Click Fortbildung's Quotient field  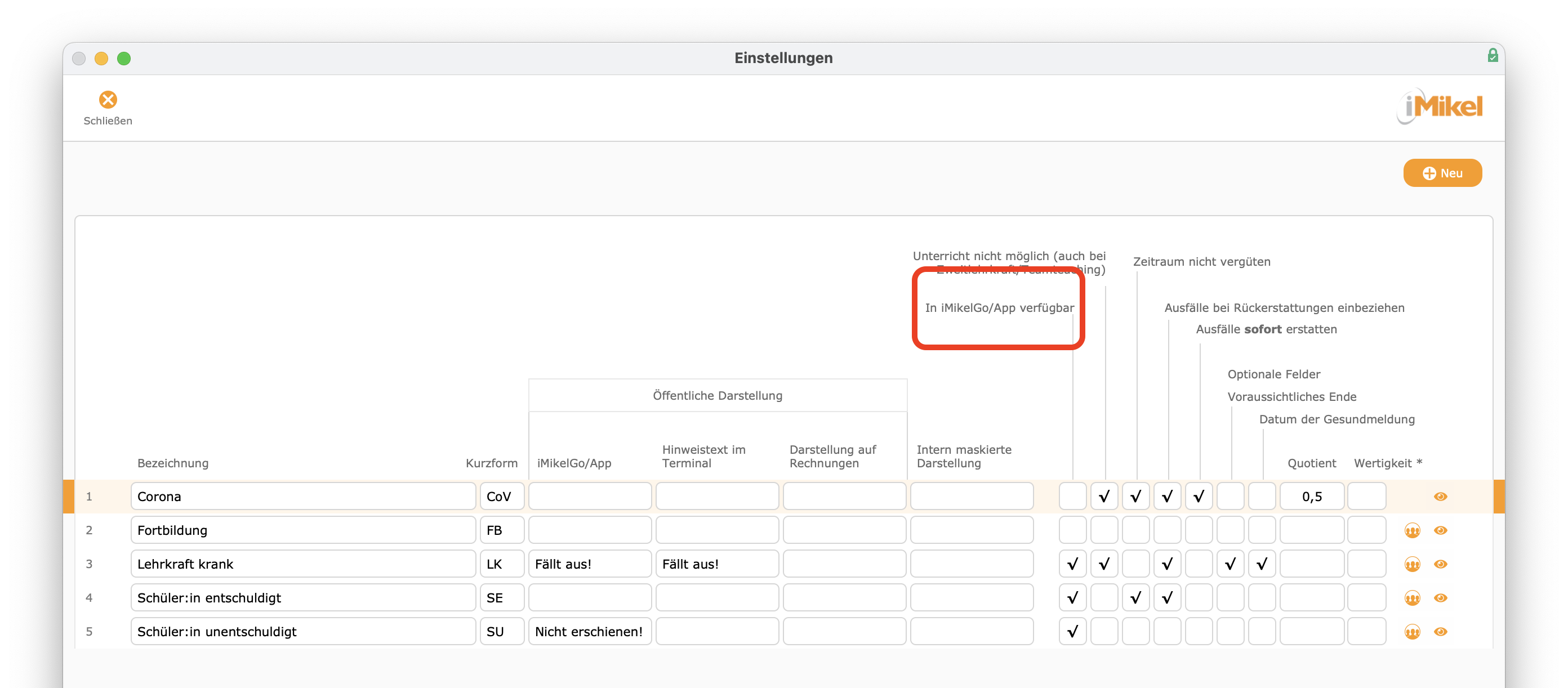coord(1312,530)
